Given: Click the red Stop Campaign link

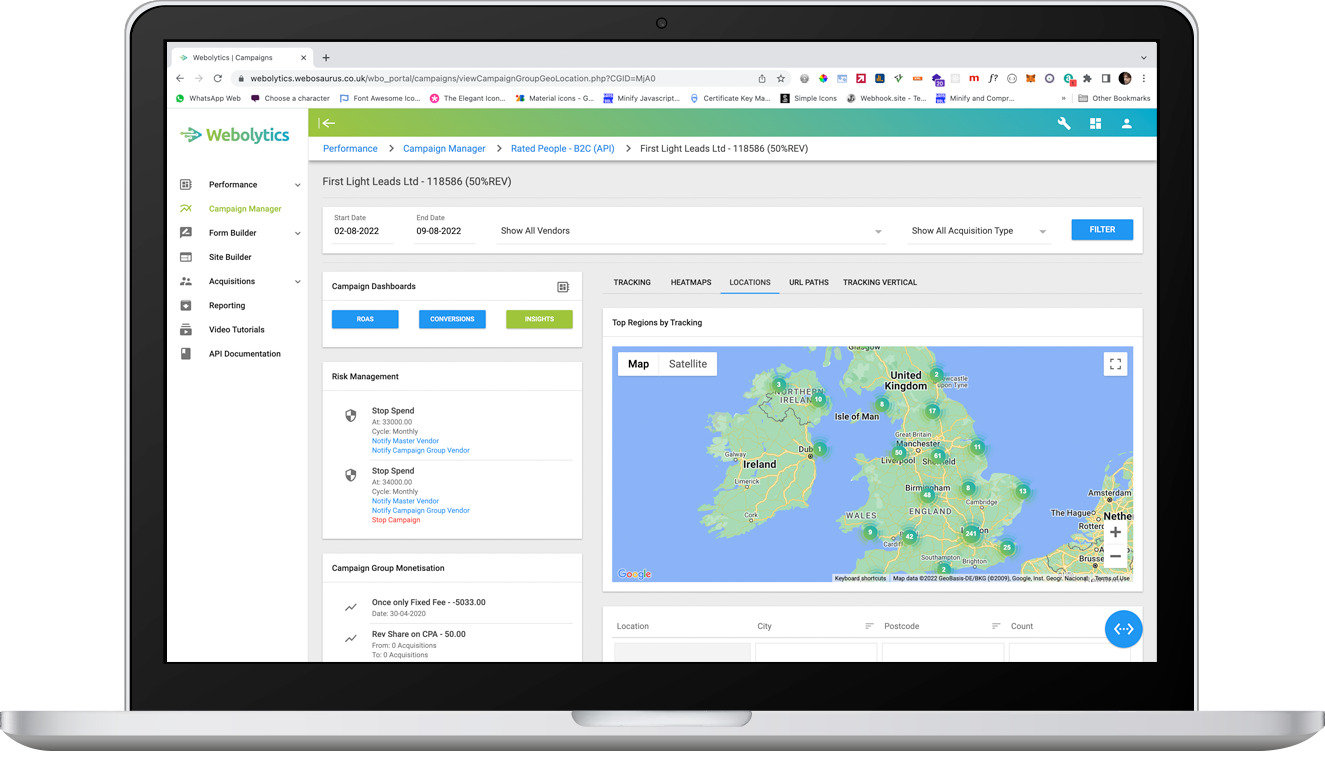Looking at the screenshot, I should [396, 520].
